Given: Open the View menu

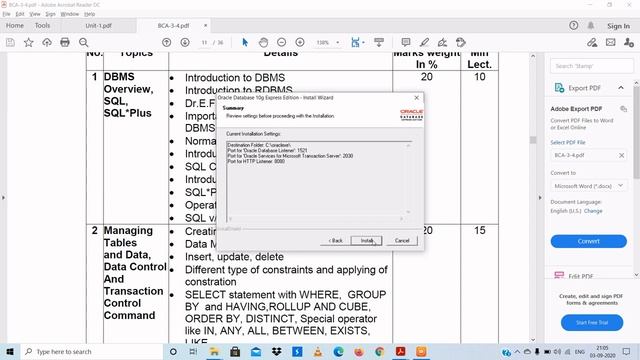Looking at the screenshot, I should (x=35, y=14).
